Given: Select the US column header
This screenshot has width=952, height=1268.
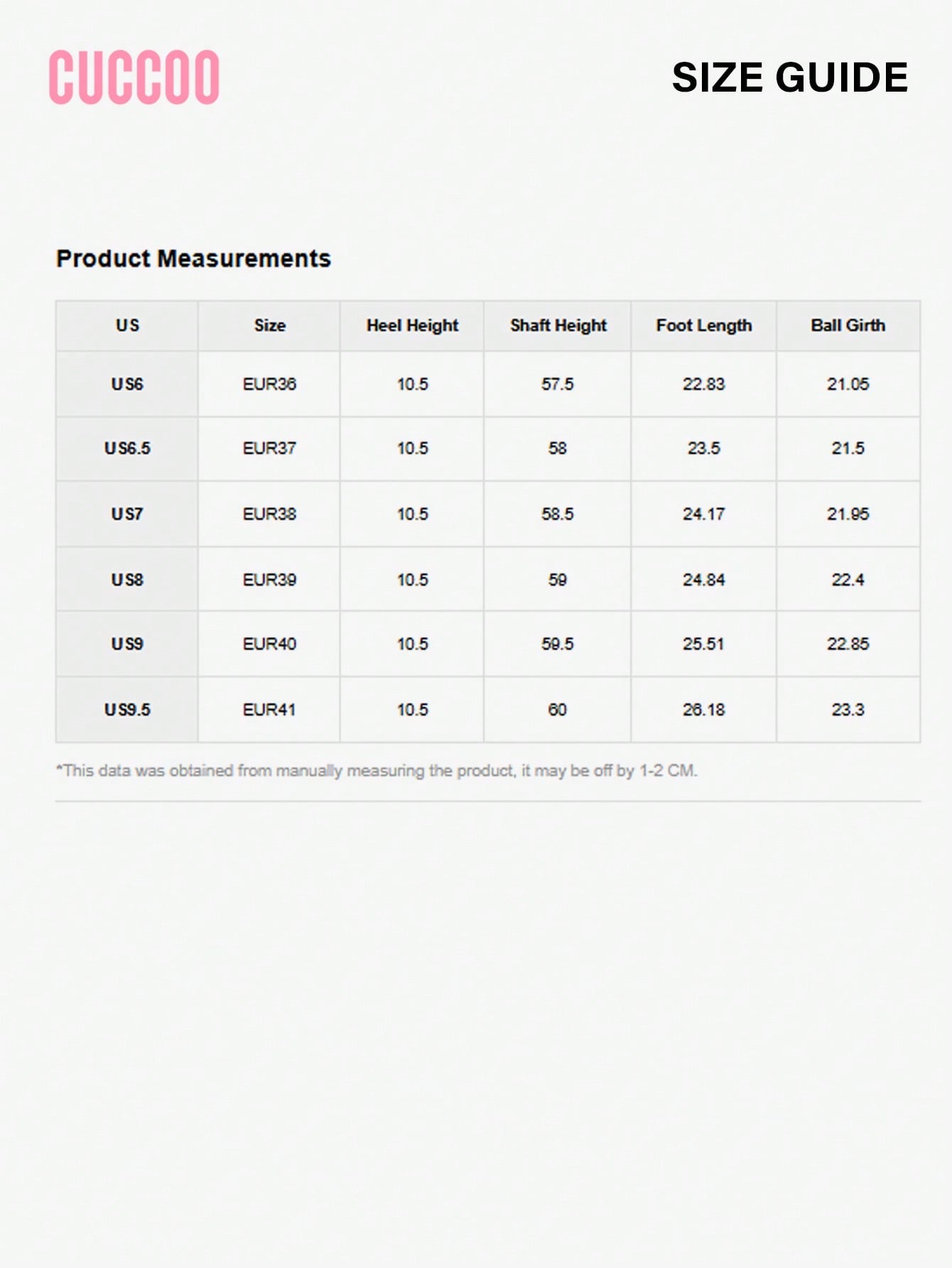Looking at the screenshot, I should (127, 325).
